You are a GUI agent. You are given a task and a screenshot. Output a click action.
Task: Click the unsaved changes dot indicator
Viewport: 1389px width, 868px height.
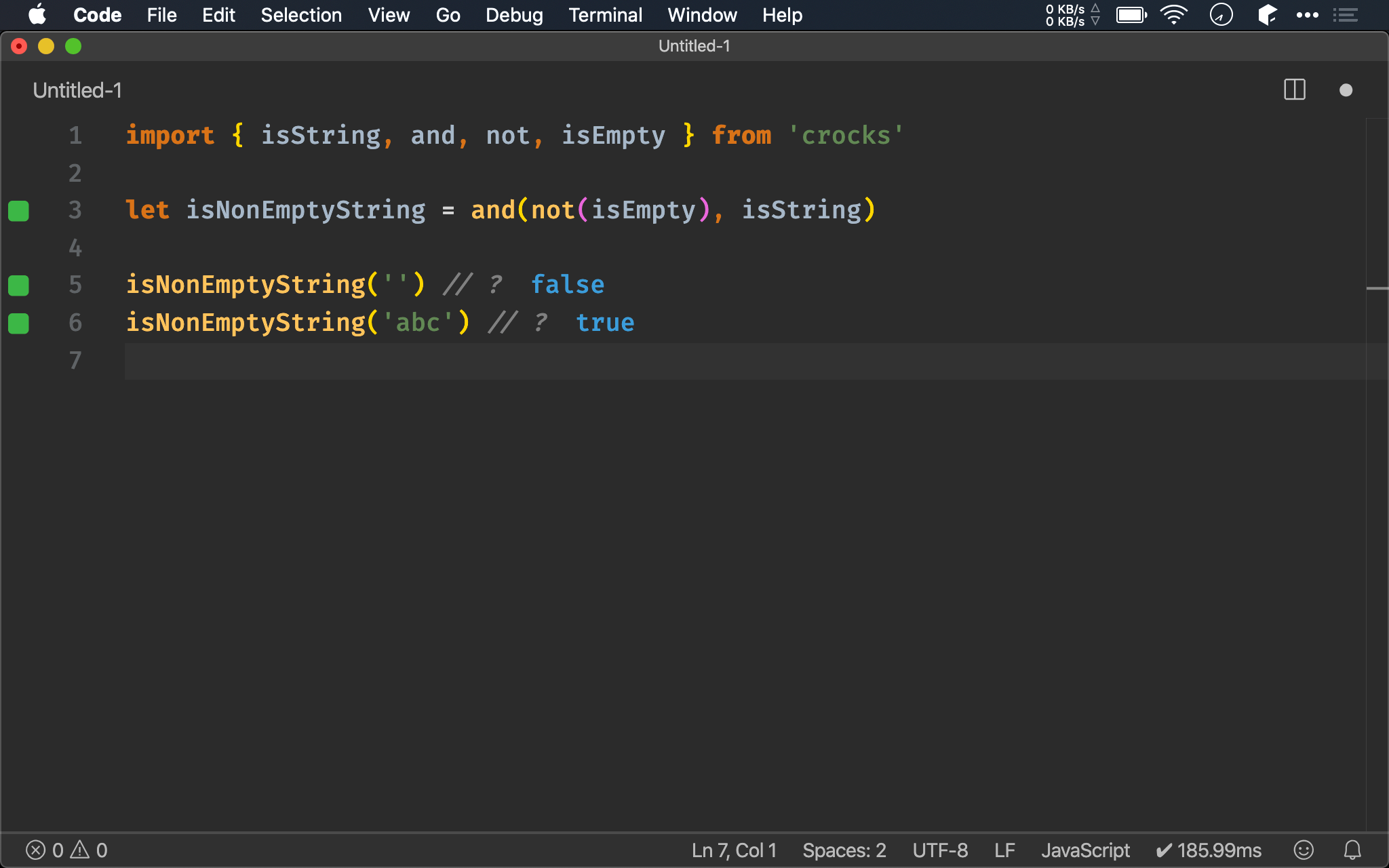tap(1346, 90)
